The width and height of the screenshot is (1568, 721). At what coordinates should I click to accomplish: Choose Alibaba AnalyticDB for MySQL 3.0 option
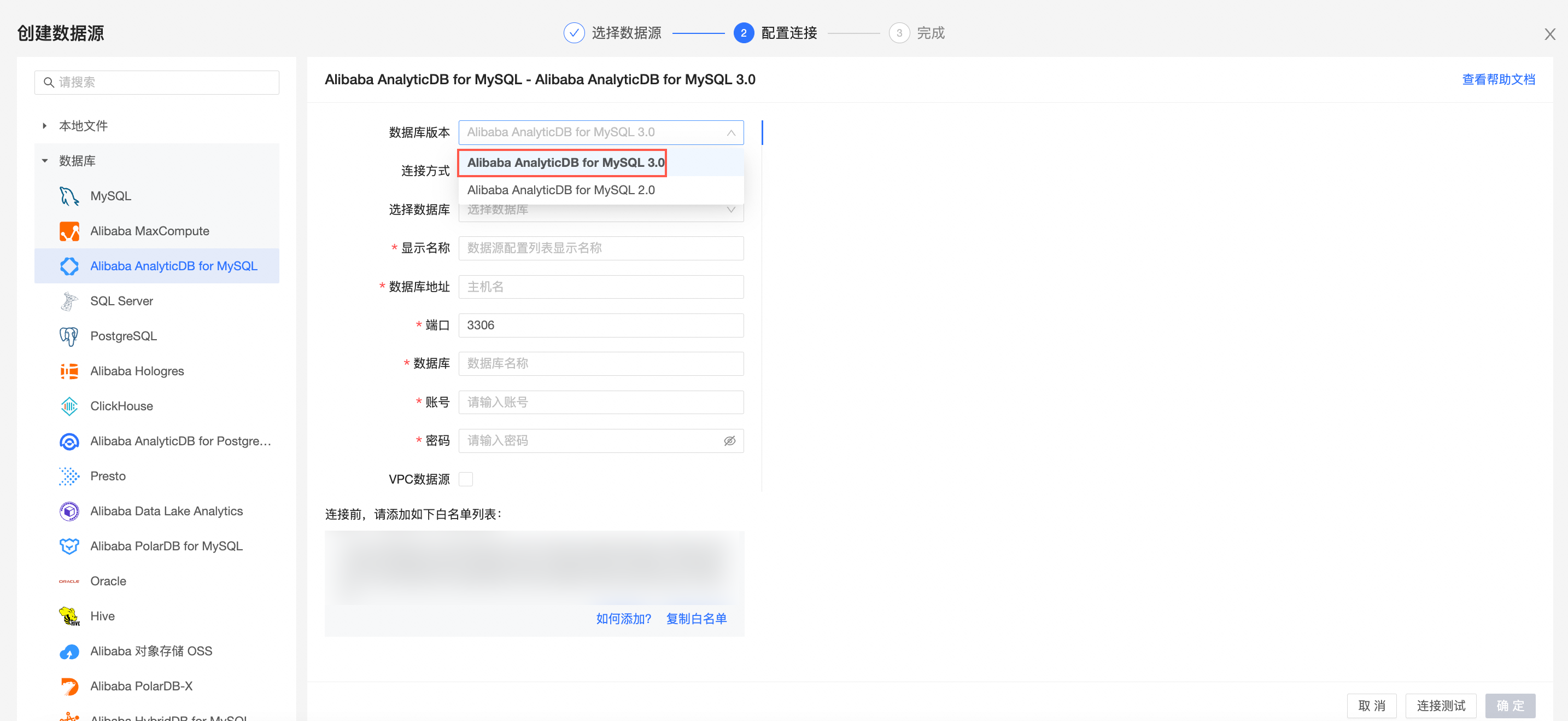click(x=565, y=162)
